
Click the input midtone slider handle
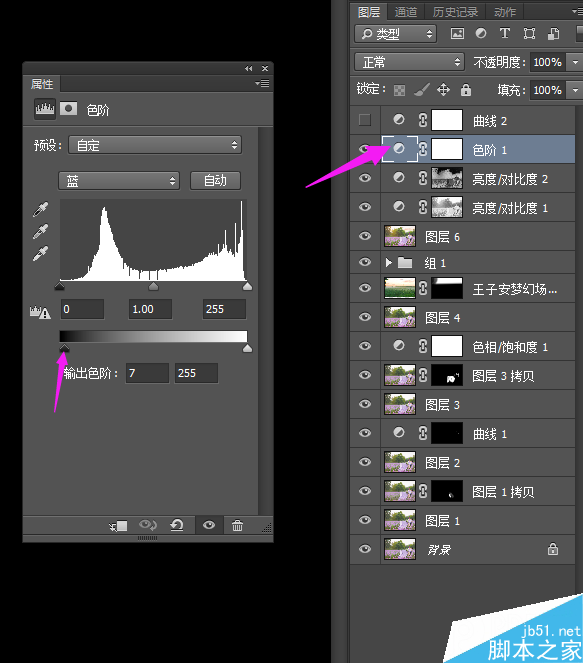pyautogui.click(x=153, y=286)
